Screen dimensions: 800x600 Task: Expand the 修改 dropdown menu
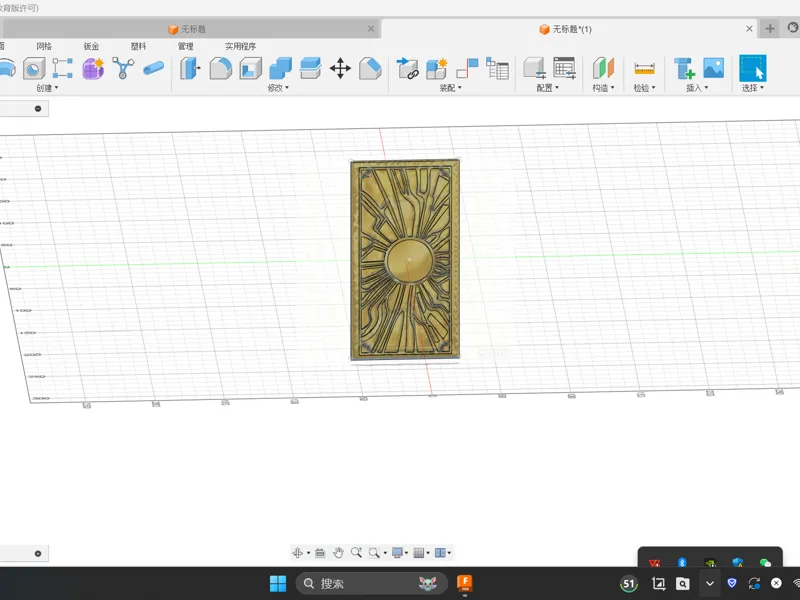278,88
